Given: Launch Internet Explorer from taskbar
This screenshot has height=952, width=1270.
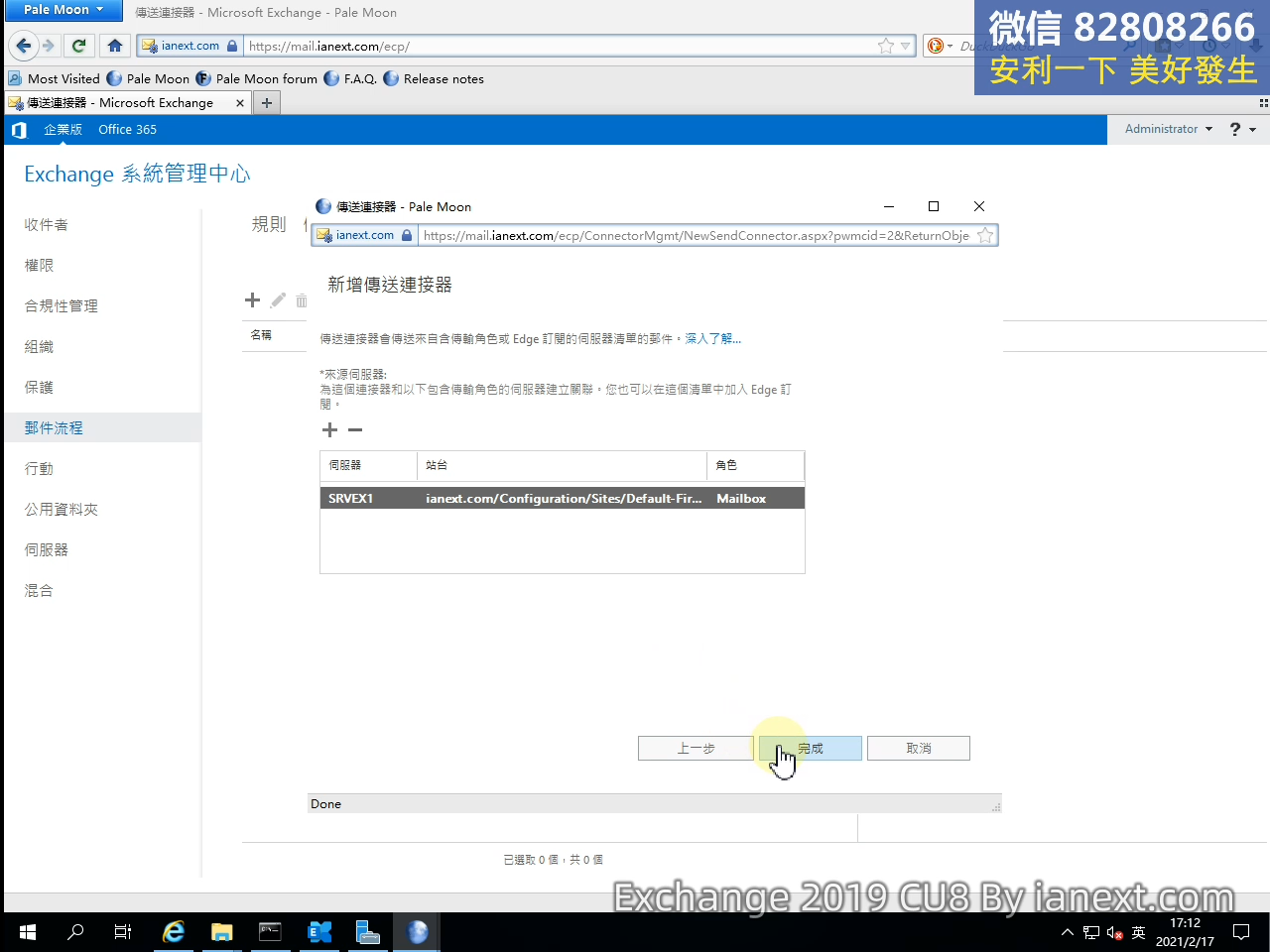Looking at the screenshot, I should click(174, 932).
